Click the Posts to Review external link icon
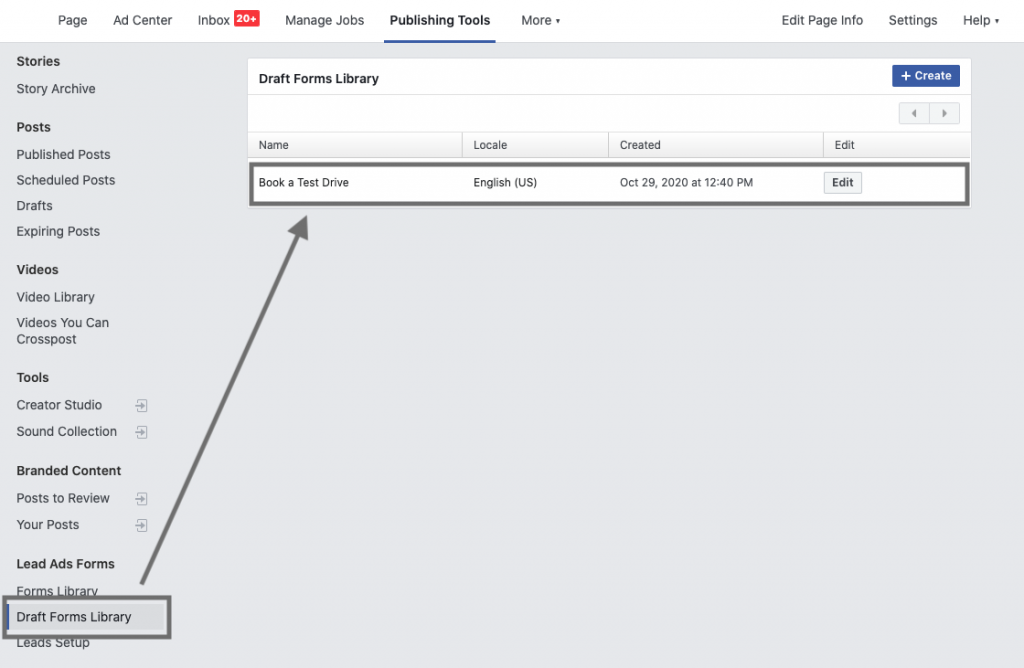This screenshot has width=1024, height=668. [141, 499]
